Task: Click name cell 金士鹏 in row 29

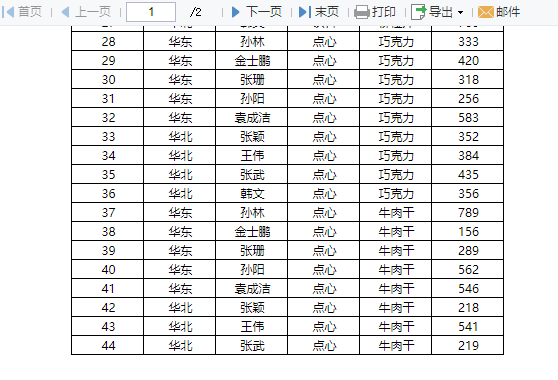Action: click(x=251, y=60)
